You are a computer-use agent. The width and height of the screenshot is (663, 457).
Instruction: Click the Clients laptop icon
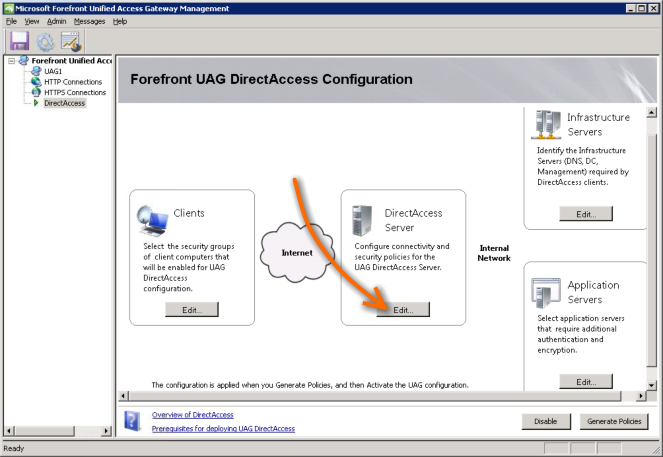pyautogui.click(x=152, y=220)
